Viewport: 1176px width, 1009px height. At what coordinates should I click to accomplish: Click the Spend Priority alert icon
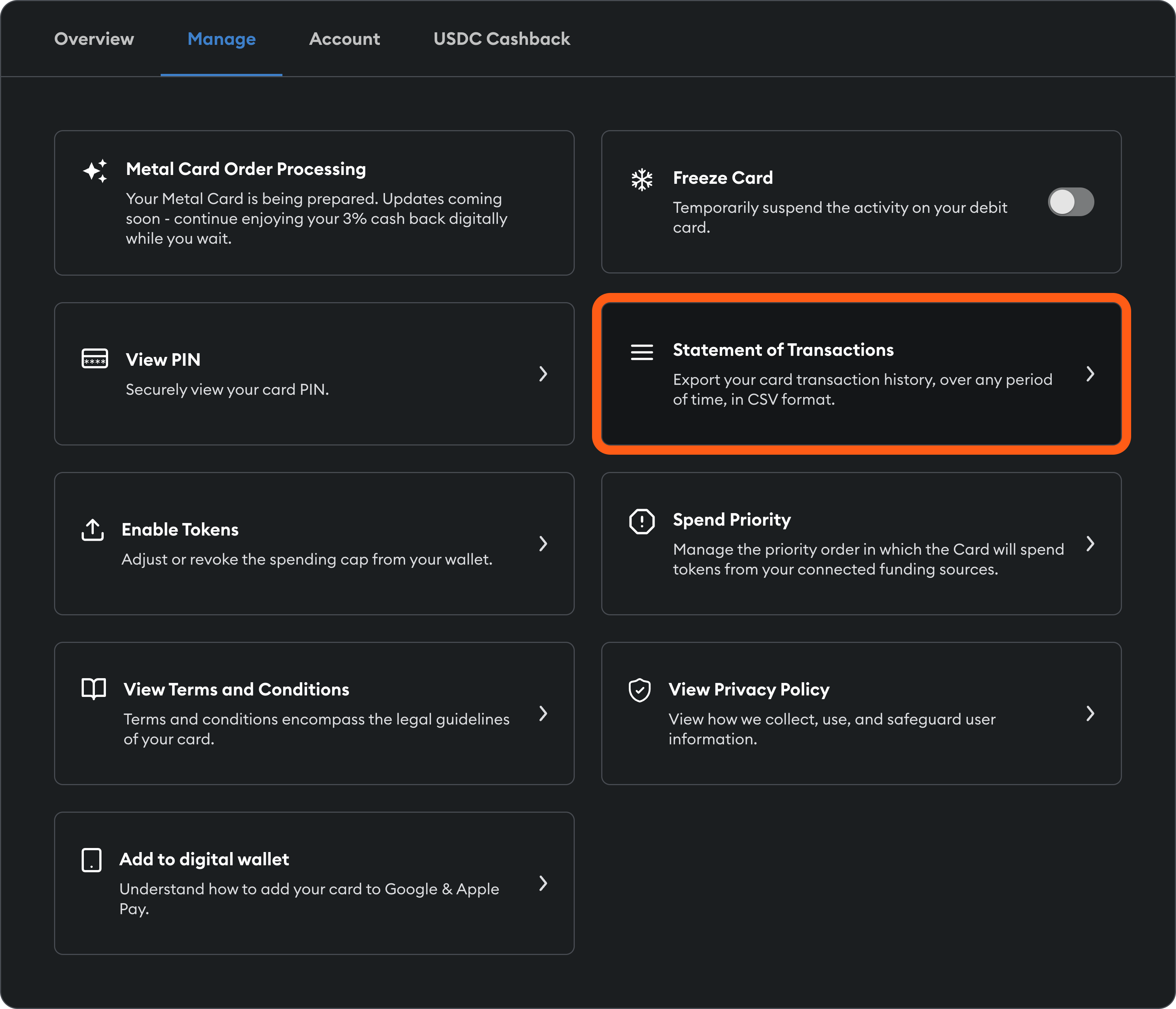point(642,521)
